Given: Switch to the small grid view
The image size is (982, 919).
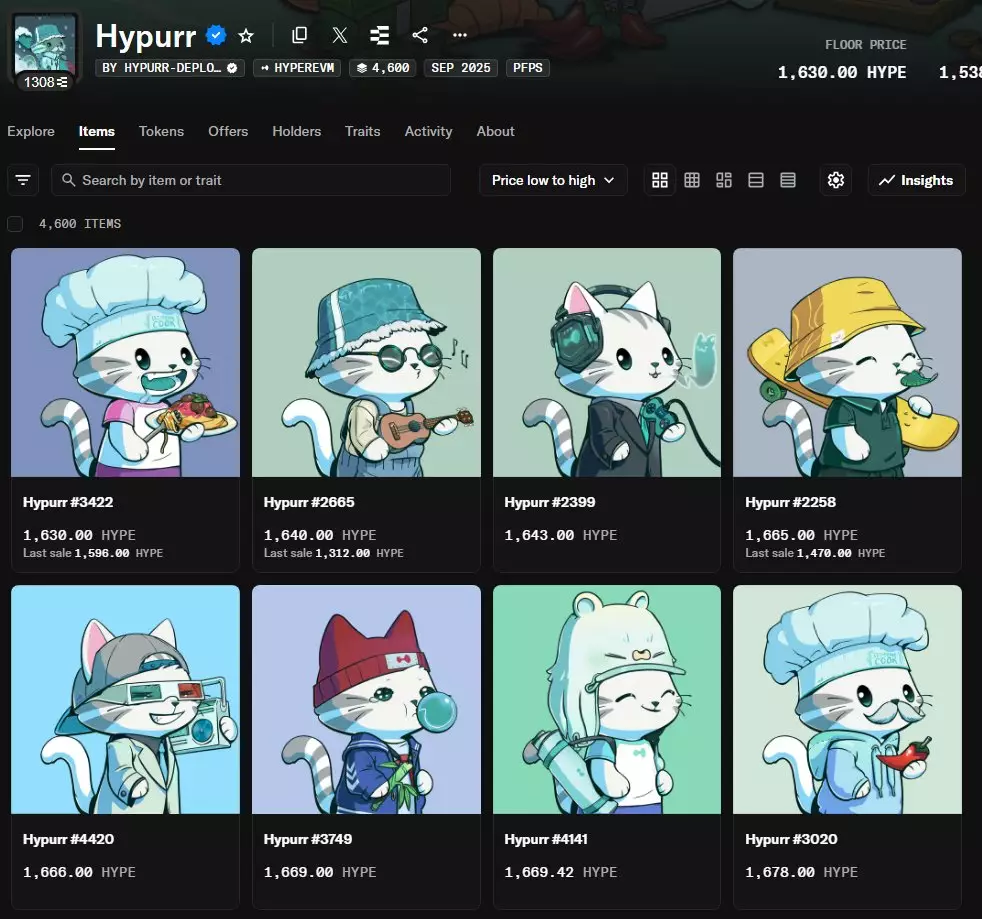Looking at the screenshot, I should tap(692, 180).
